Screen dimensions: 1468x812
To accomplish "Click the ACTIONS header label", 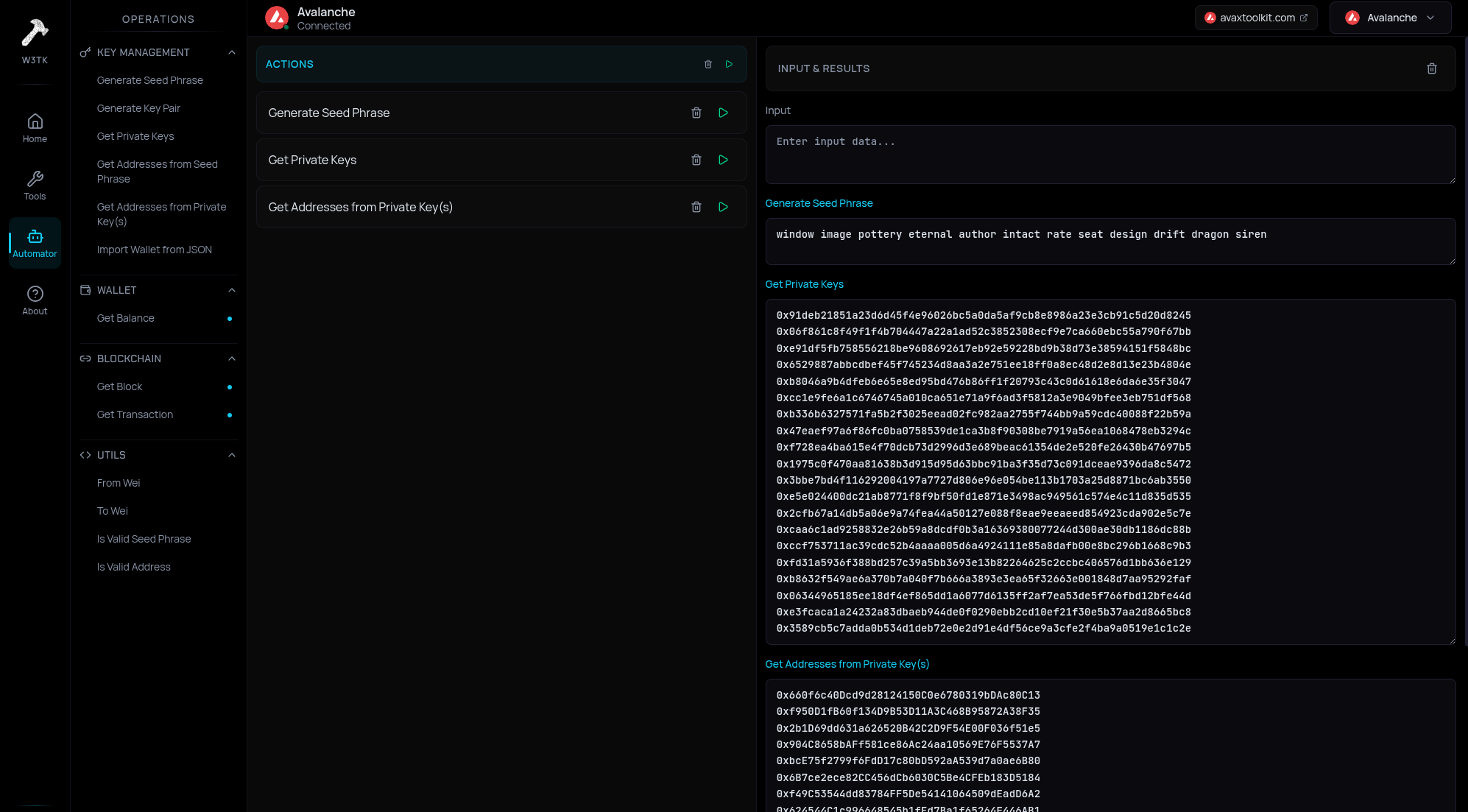I will tap(289, 64).
